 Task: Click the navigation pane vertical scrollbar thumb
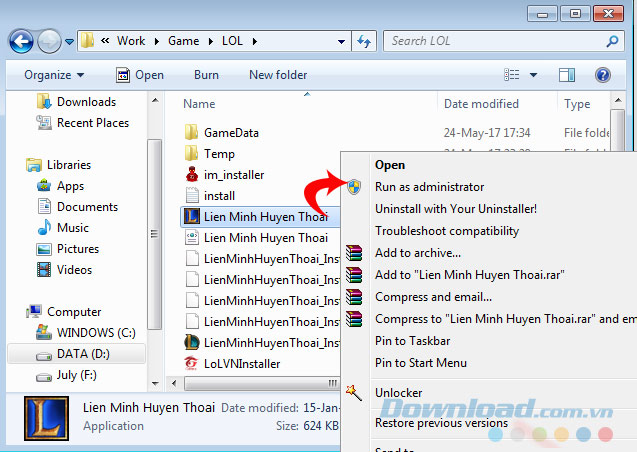pyautogui.click(x=154, y=234)
